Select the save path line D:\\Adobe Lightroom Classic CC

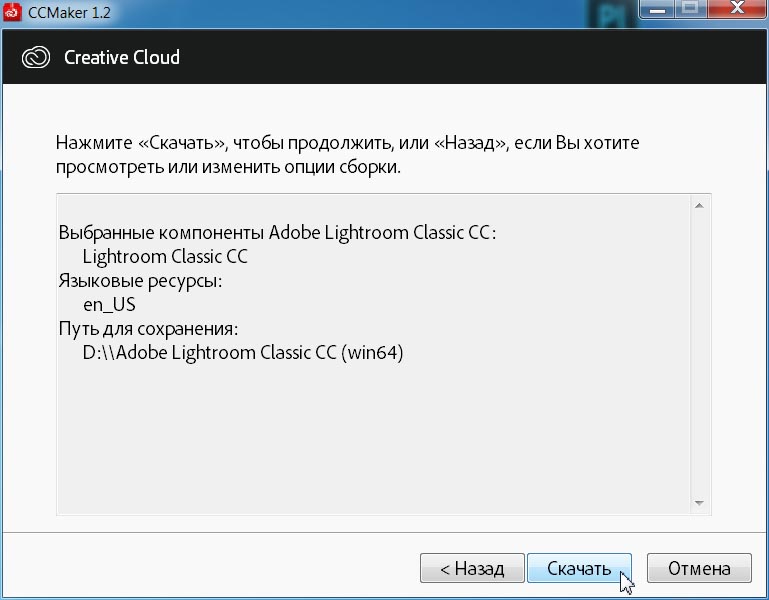[x=243, y=353]
